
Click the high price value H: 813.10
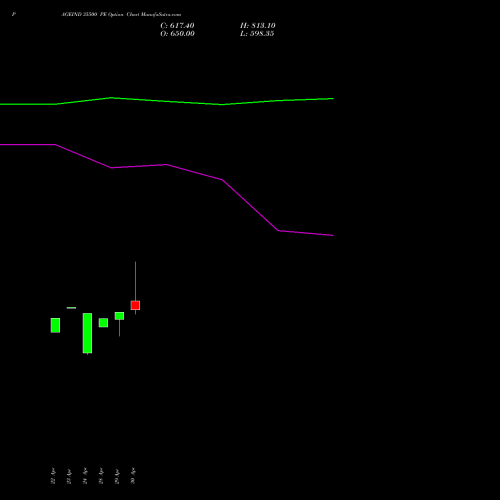coord(257,26)
